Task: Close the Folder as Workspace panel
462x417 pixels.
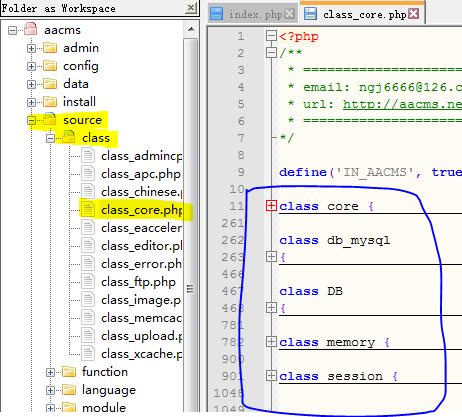Action: coord(191,7)
